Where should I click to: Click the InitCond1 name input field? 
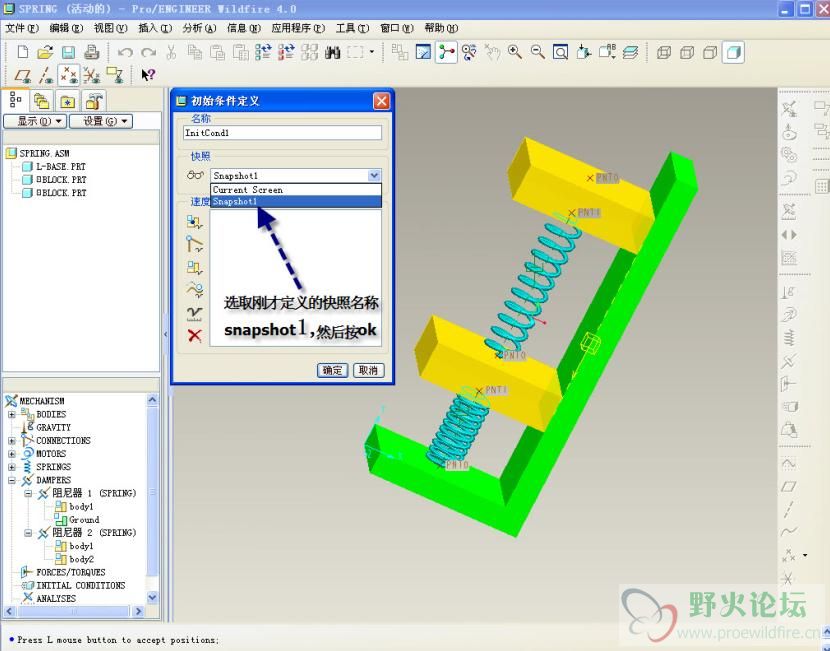282,133
